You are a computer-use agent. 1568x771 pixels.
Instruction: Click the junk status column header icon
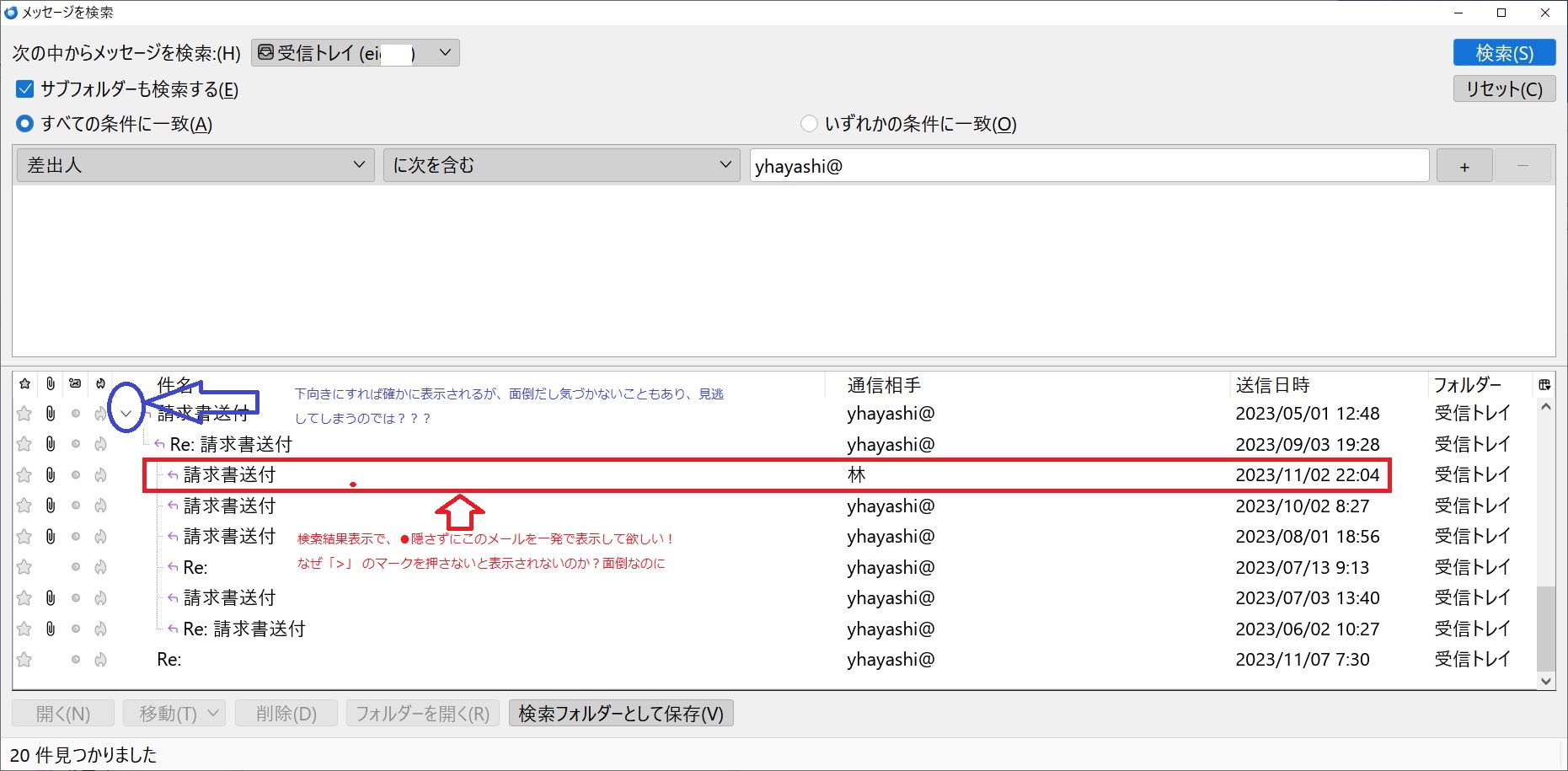pyautogui.click(x=100, y=384)
